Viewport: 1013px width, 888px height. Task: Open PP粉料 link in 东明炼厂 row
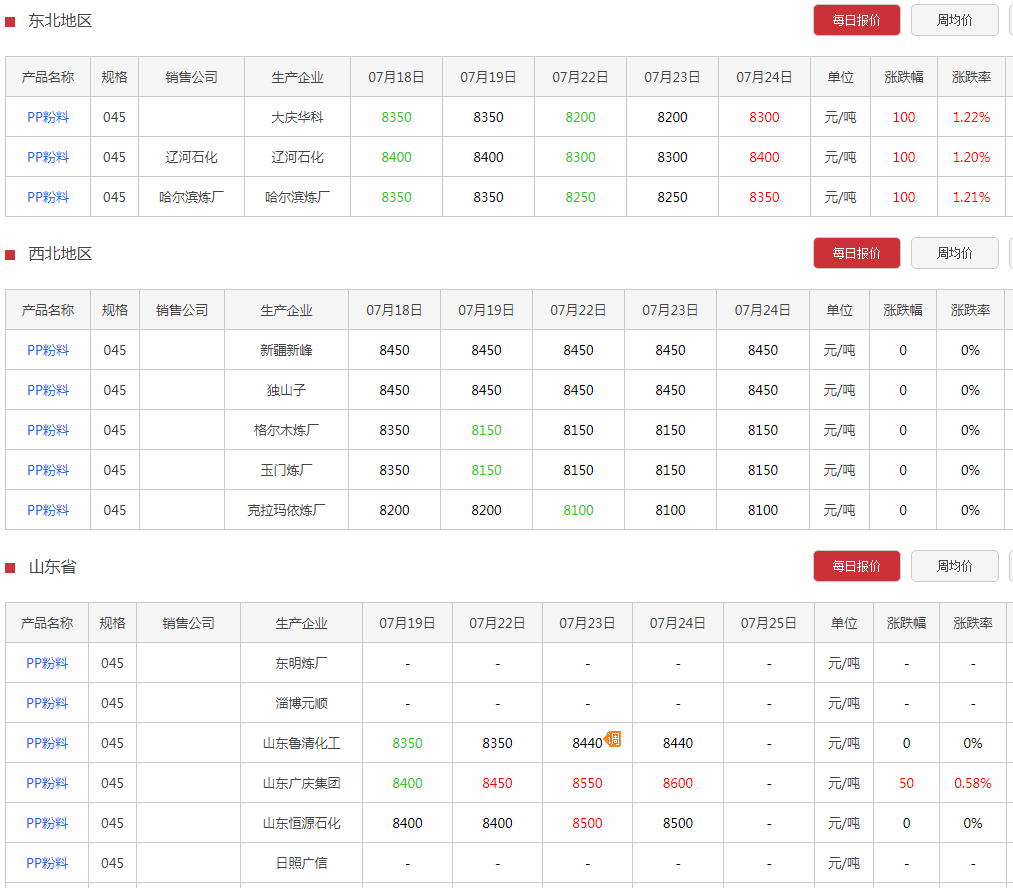pyautogui.click(x=47, y=664)
